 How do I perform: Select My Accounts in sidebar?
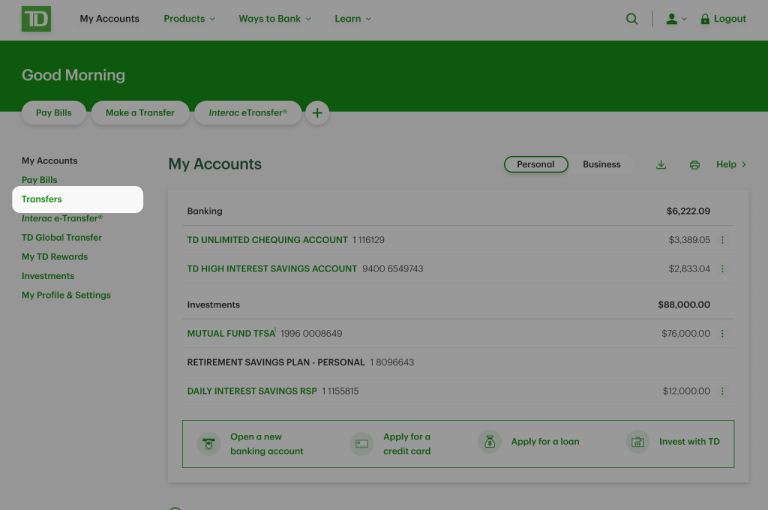[49, 161]
